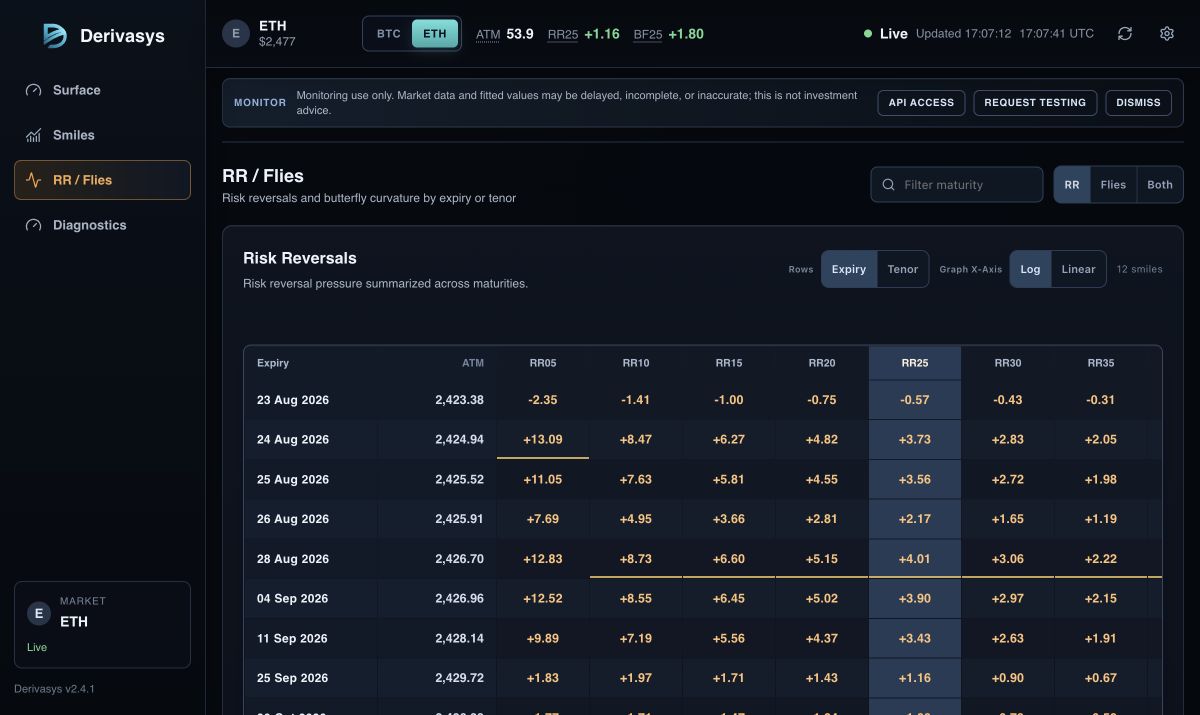The image size is (1200, 715).
Task: Go to the Diagnostics page
Action: pos(102,225)
